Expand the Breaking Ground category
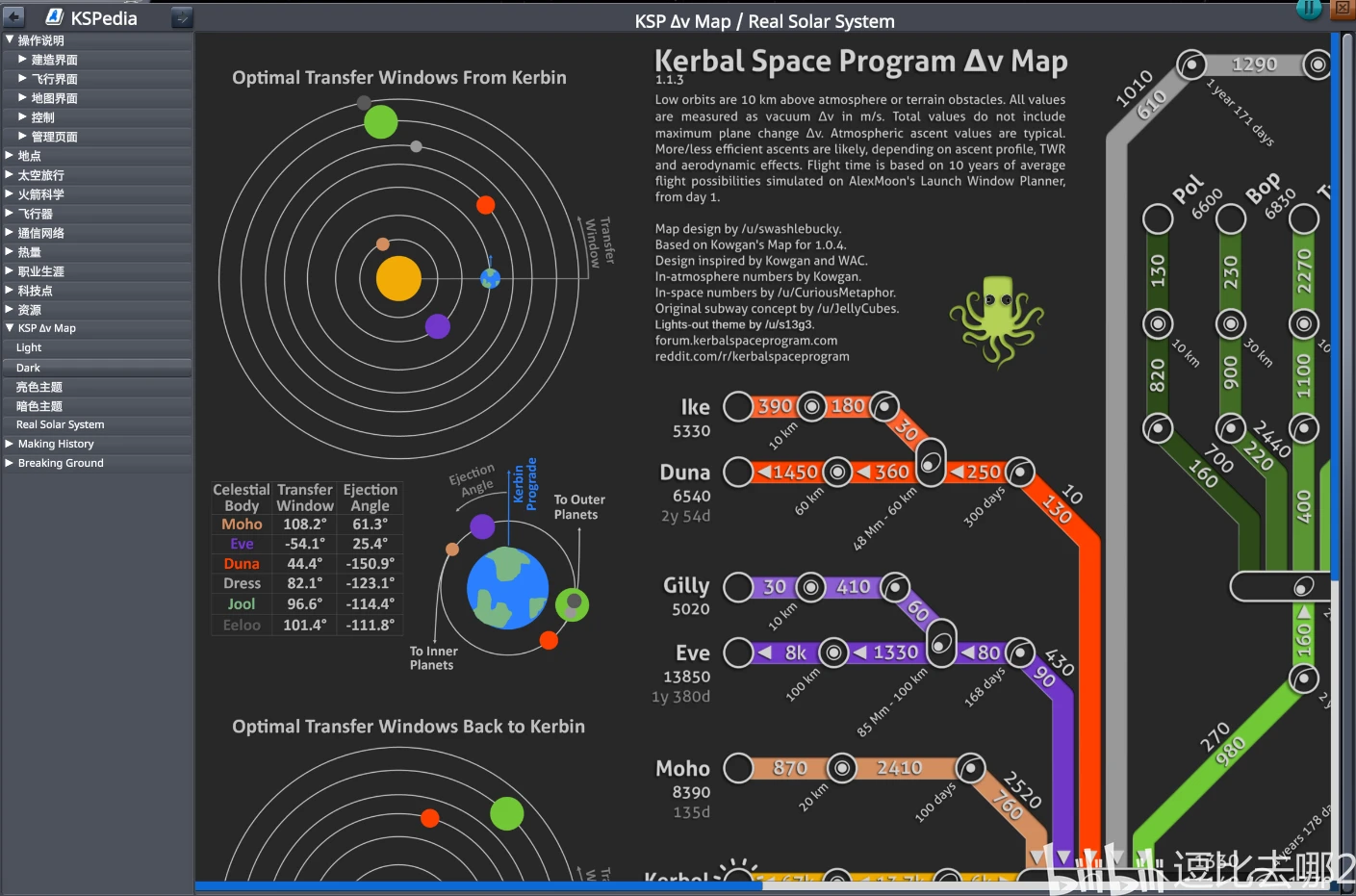The image size is (1356, 896). pos(97,463)
